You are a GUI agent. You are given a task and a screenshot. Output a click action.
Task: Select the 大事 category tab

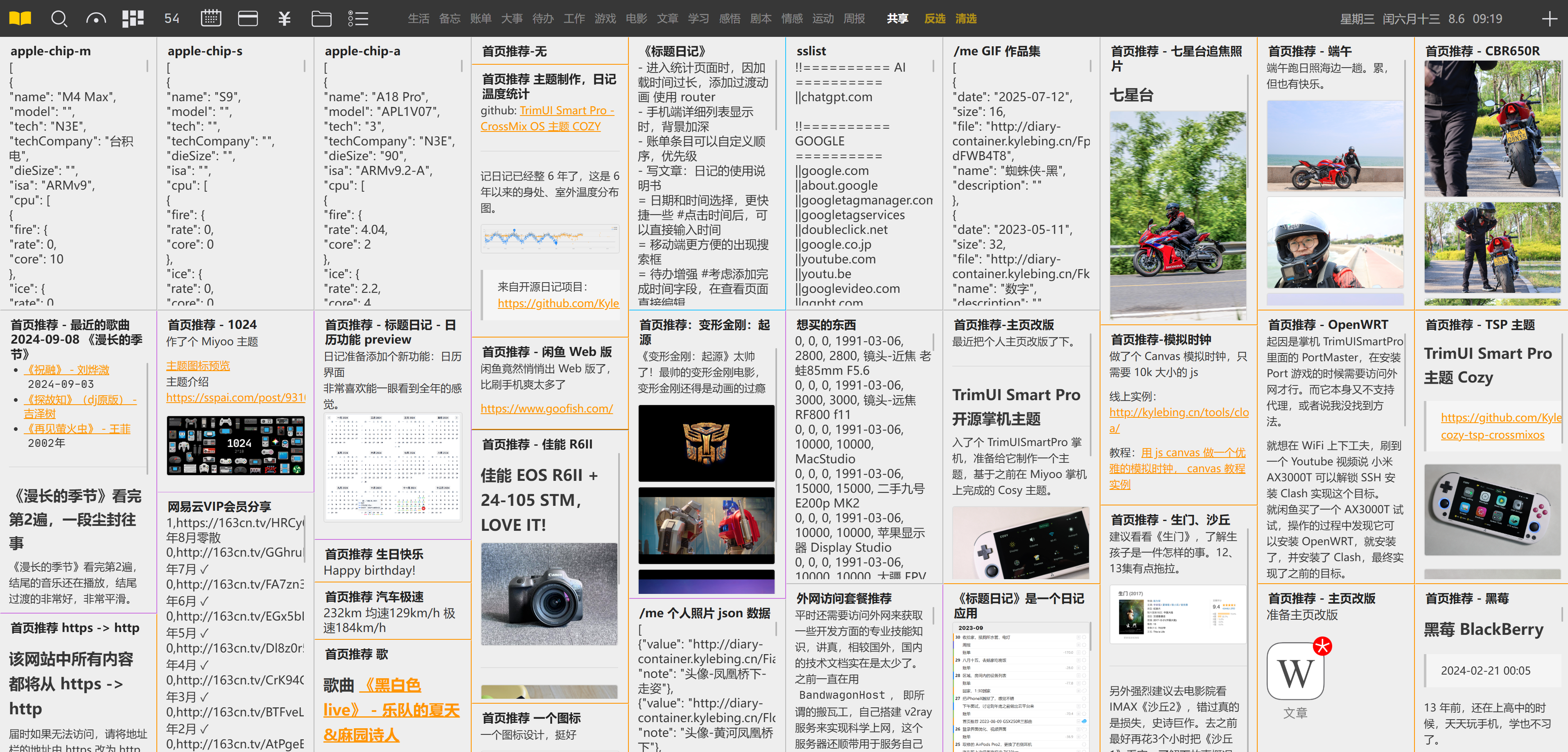(x=511, y=18)
